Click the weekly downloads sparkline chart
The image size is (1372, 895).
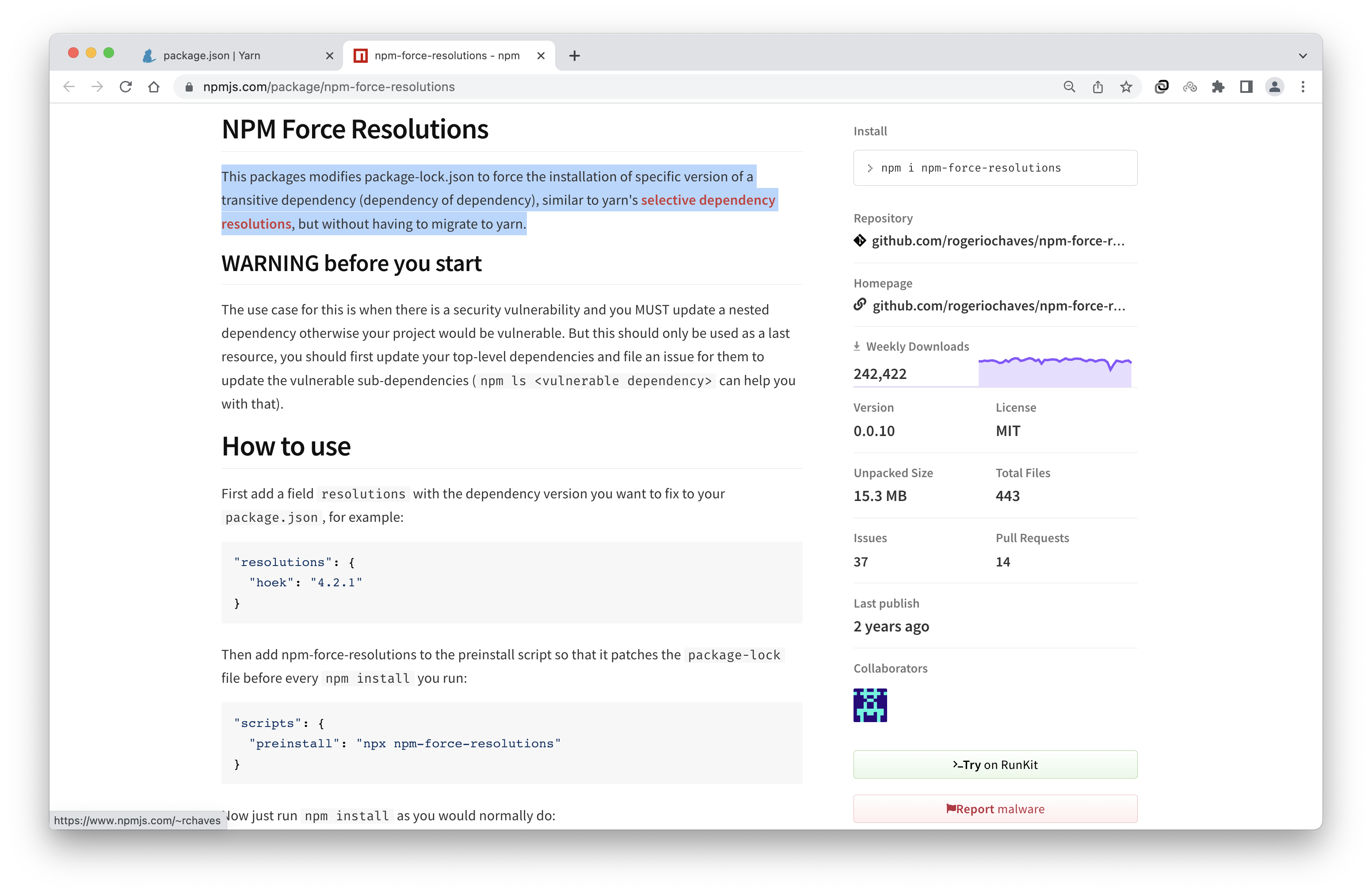pos(1054,371)
